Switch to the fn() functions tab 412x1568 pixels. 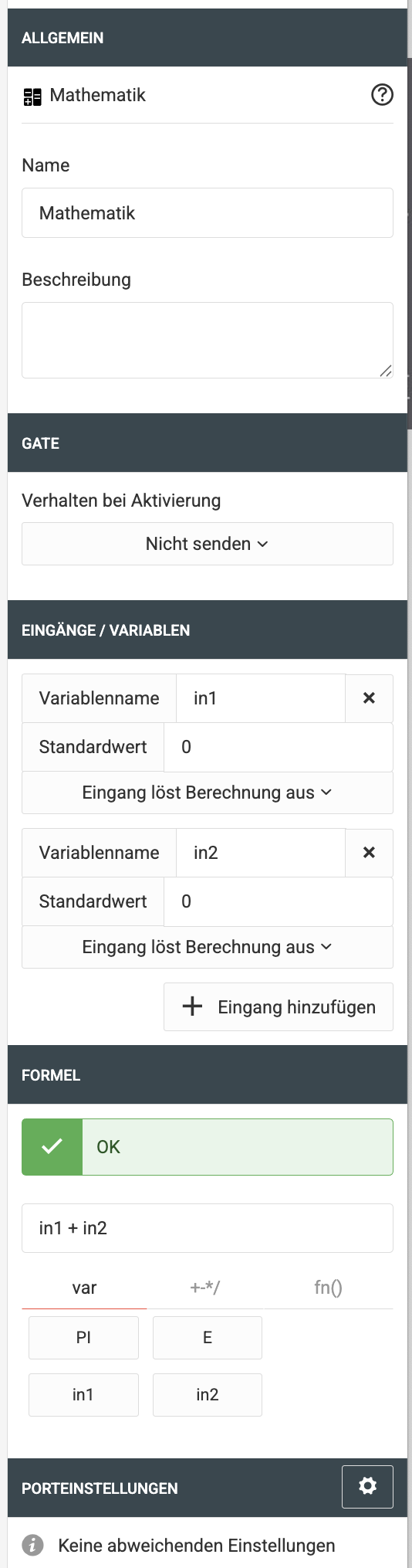coord(329,1288)
